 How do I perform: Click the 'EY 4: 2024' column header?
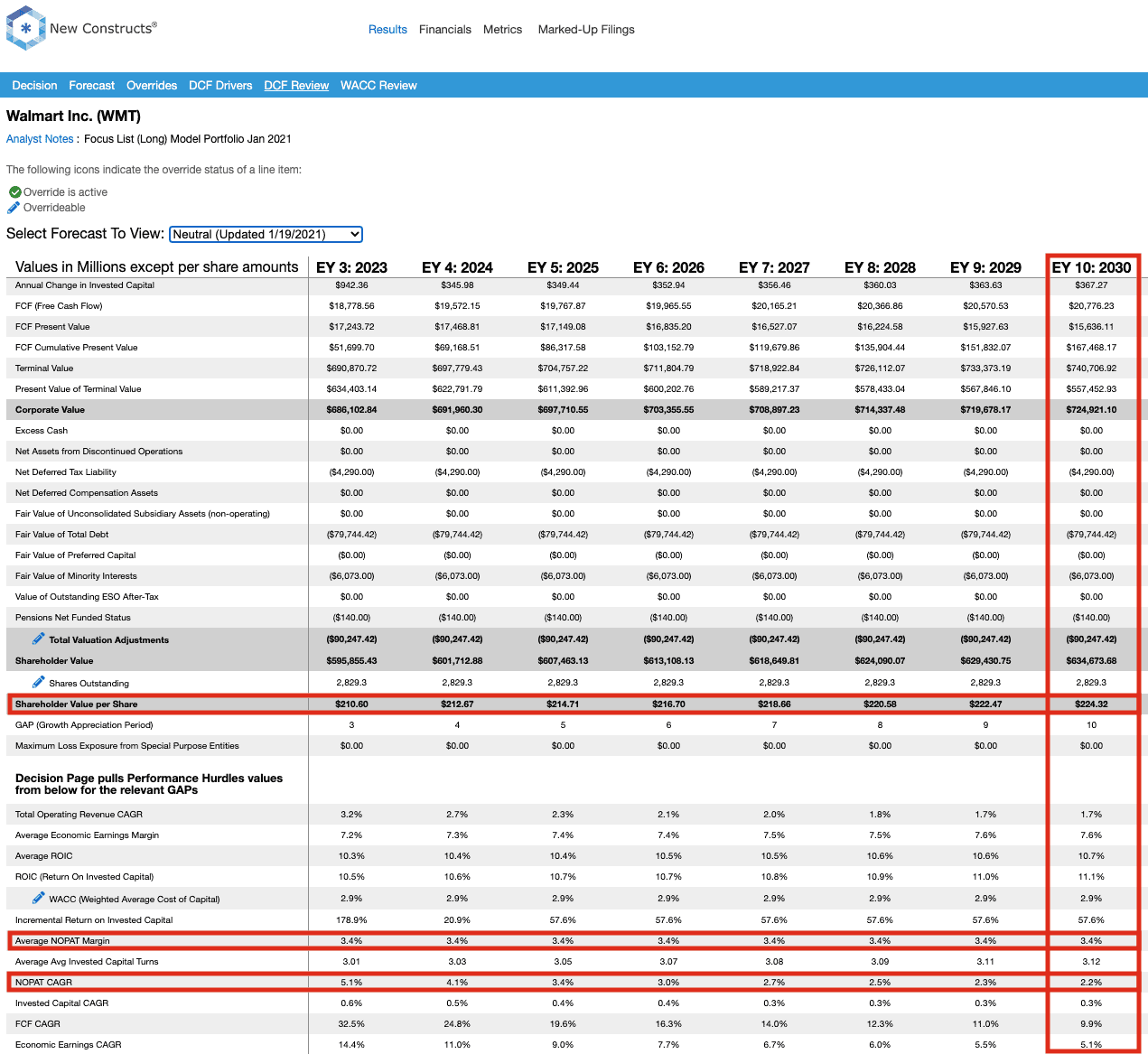pos(457,267)
